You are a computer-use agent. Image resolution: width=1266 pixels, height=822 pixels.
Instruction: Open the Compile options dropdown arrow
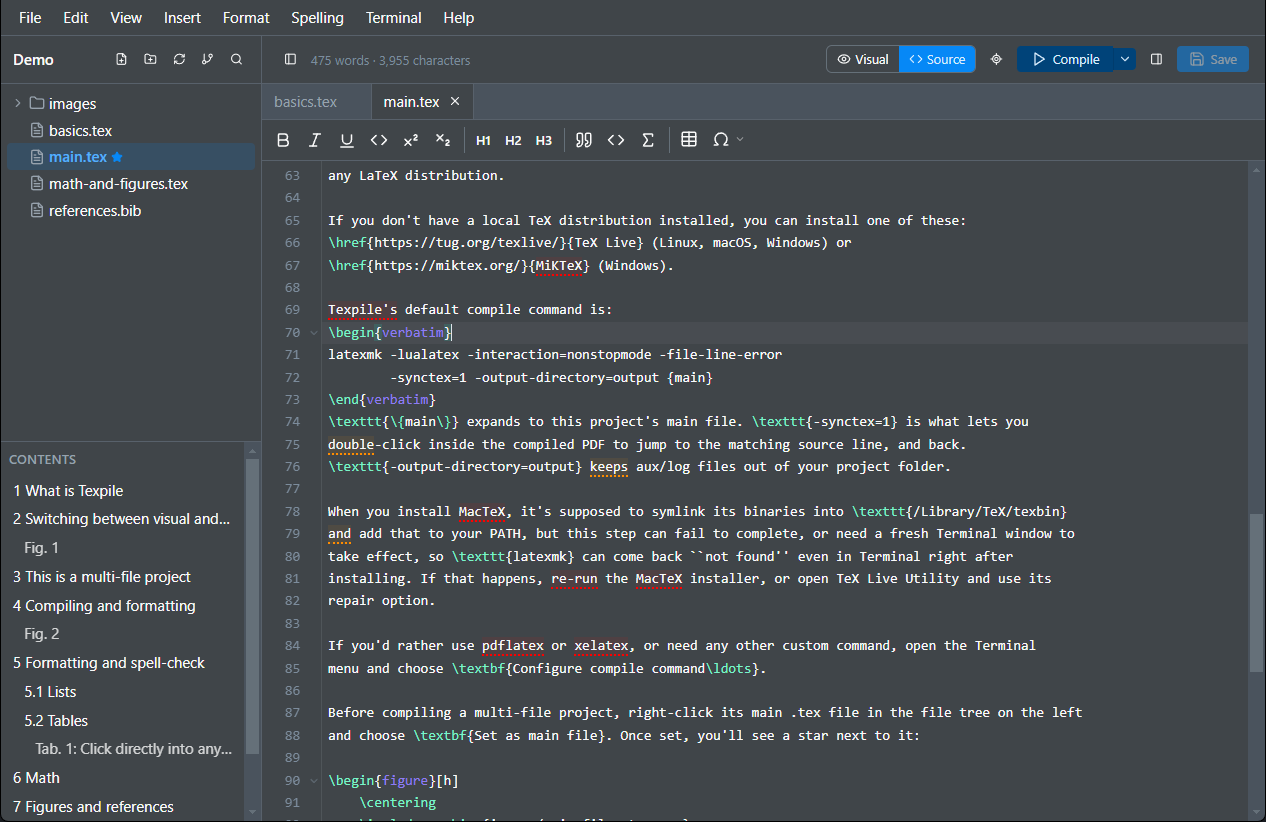click(x=1125, y=59)
